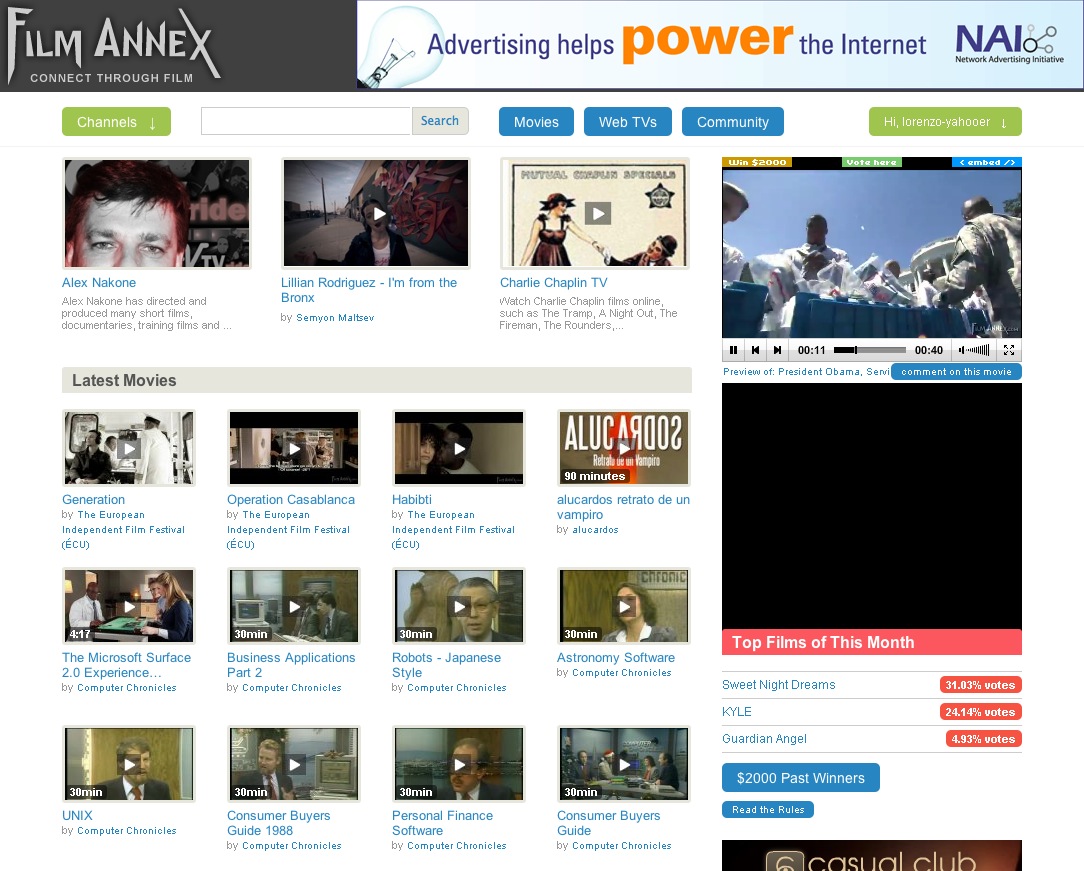Click the casual club advertisement
Image resolution: width=1084 pixels, height=871 pixels.
(x=872, y=856)
